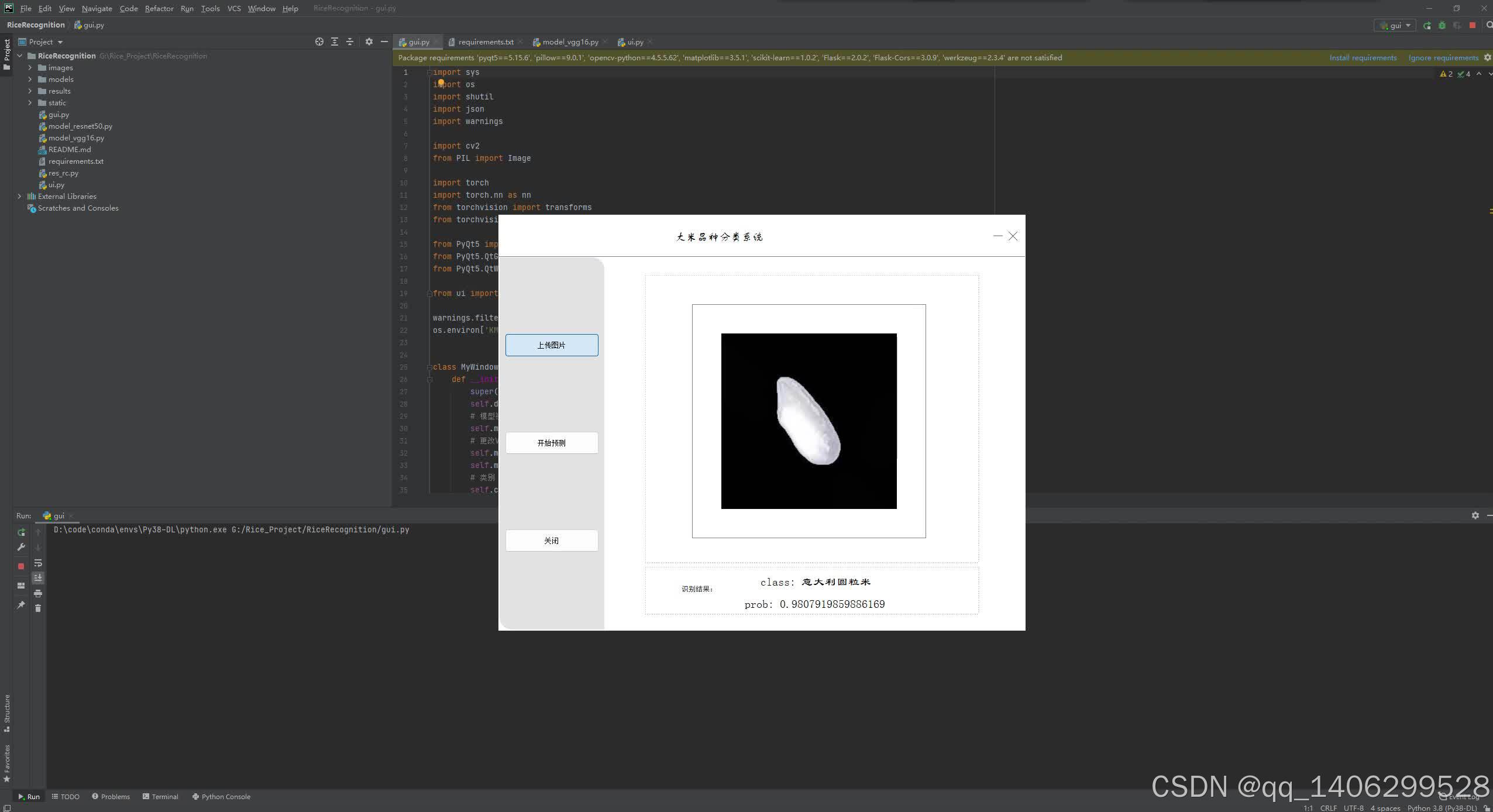Toggle scroll to end in Run console
Screen dimensions: 1493x812
(x=38, y=578)
